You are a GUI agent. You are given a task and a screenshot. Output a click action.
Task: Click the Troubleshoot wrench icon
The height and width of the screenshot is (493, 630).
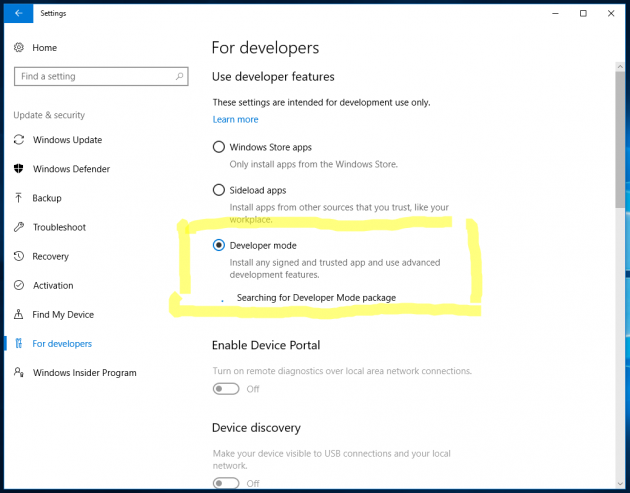tap(18, 227)
